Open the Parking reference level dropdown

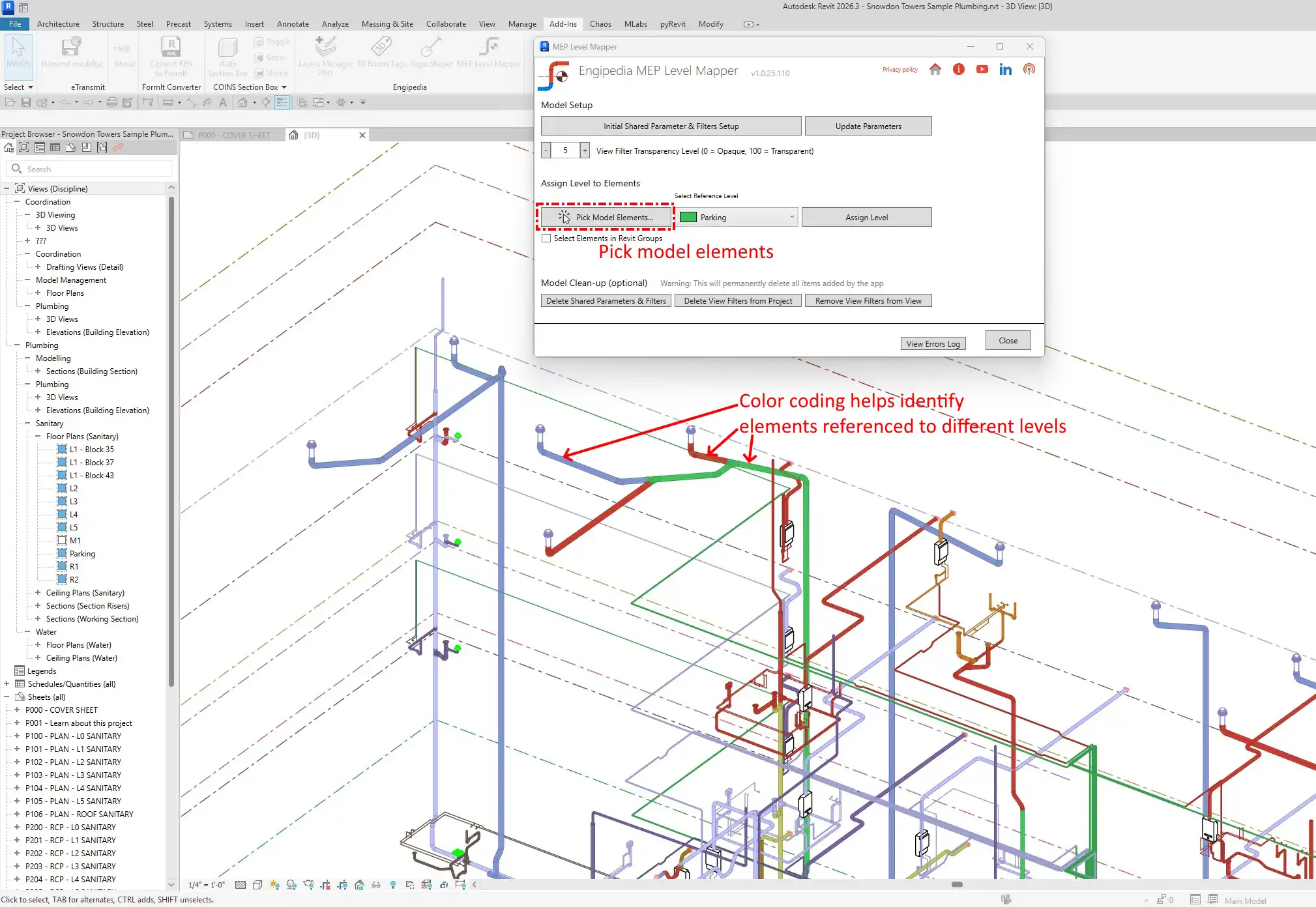click(x=792, y=218)
